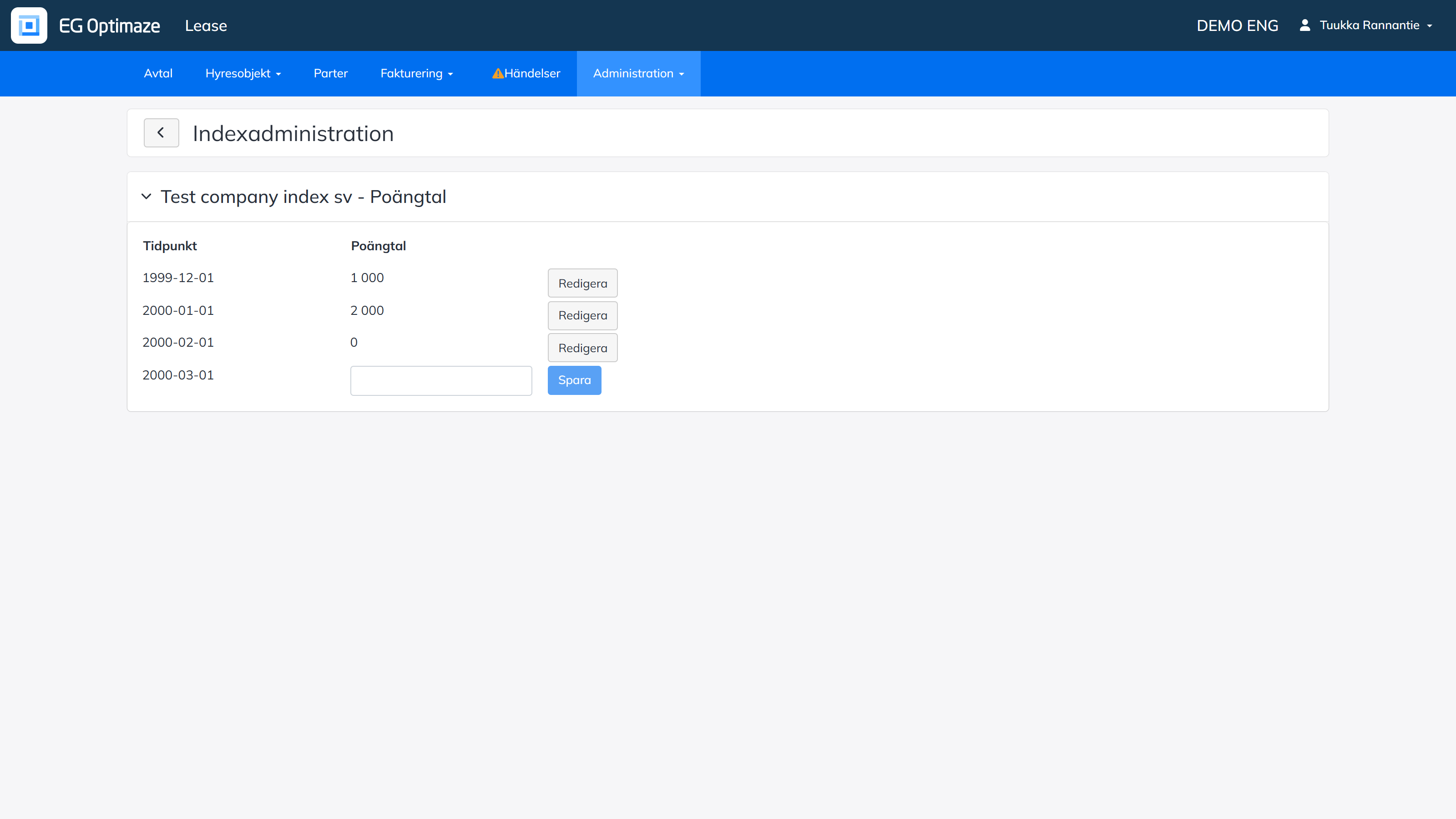Collapse the Test company index sv section
The width and height of the screenshot is (1456, 819).
pos(147,197)
